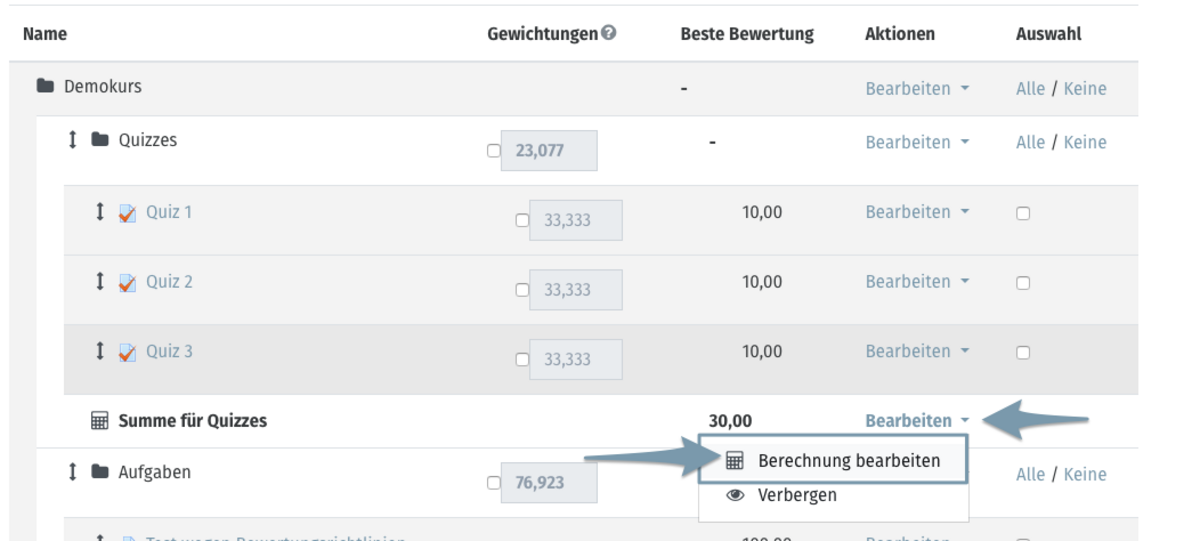Image resolution: width=1200 pixels, height=541 pixels.
Task: Tick the selection checkbox for Quiz 1
Action: click(1023, 213)
